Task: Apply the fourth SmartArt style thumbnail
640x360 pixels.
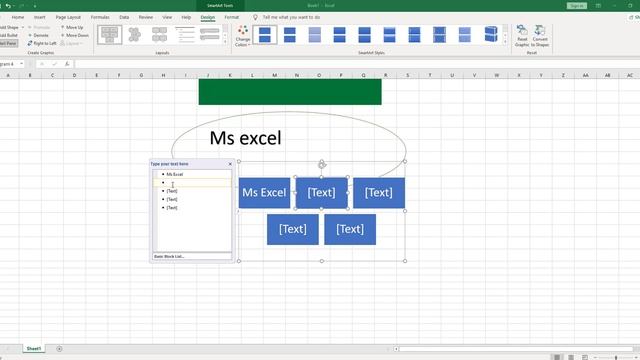Action: [340, 35]
